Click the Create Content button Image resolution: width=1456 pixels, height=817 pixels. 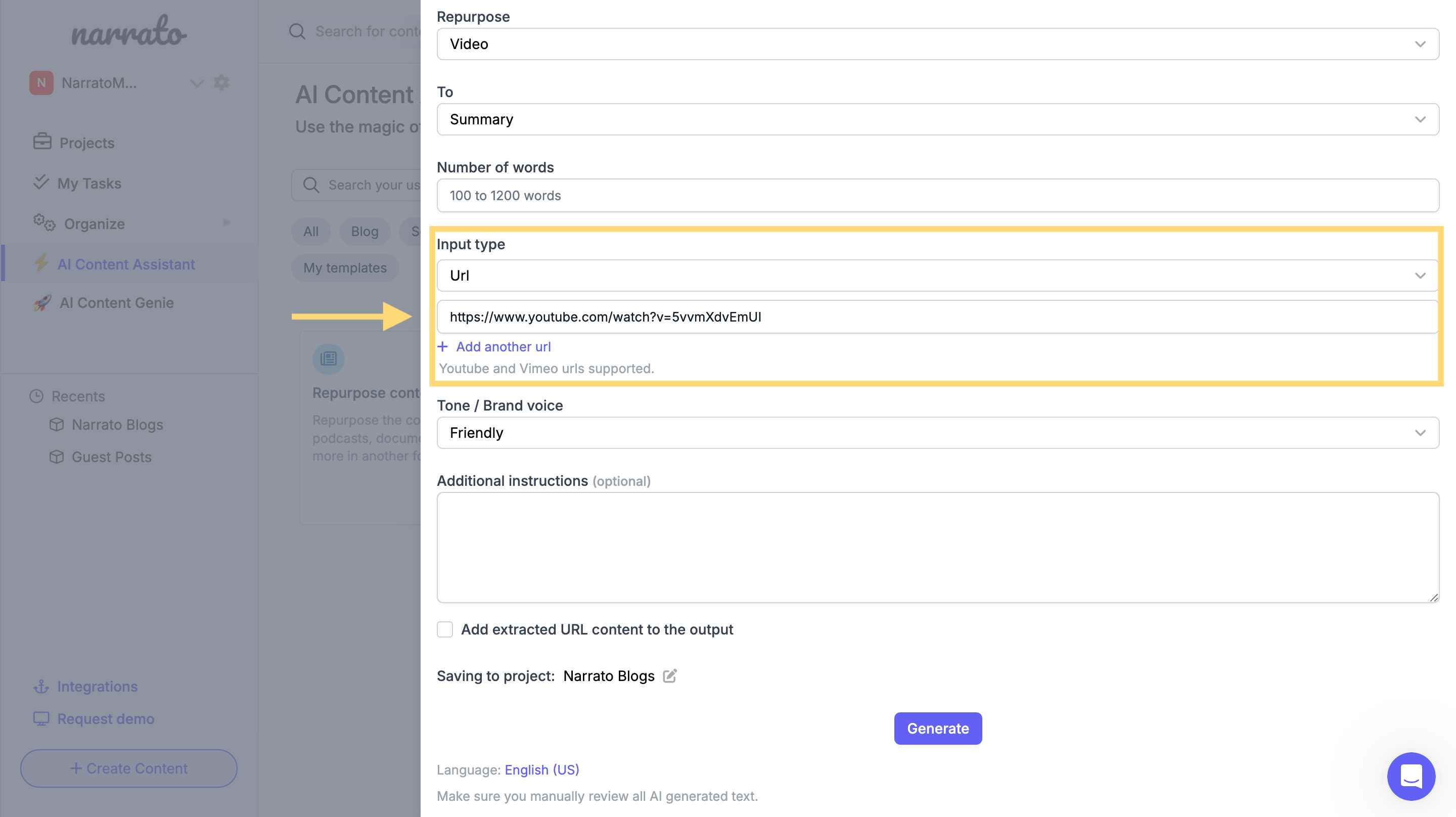click(x=129, y=768)
